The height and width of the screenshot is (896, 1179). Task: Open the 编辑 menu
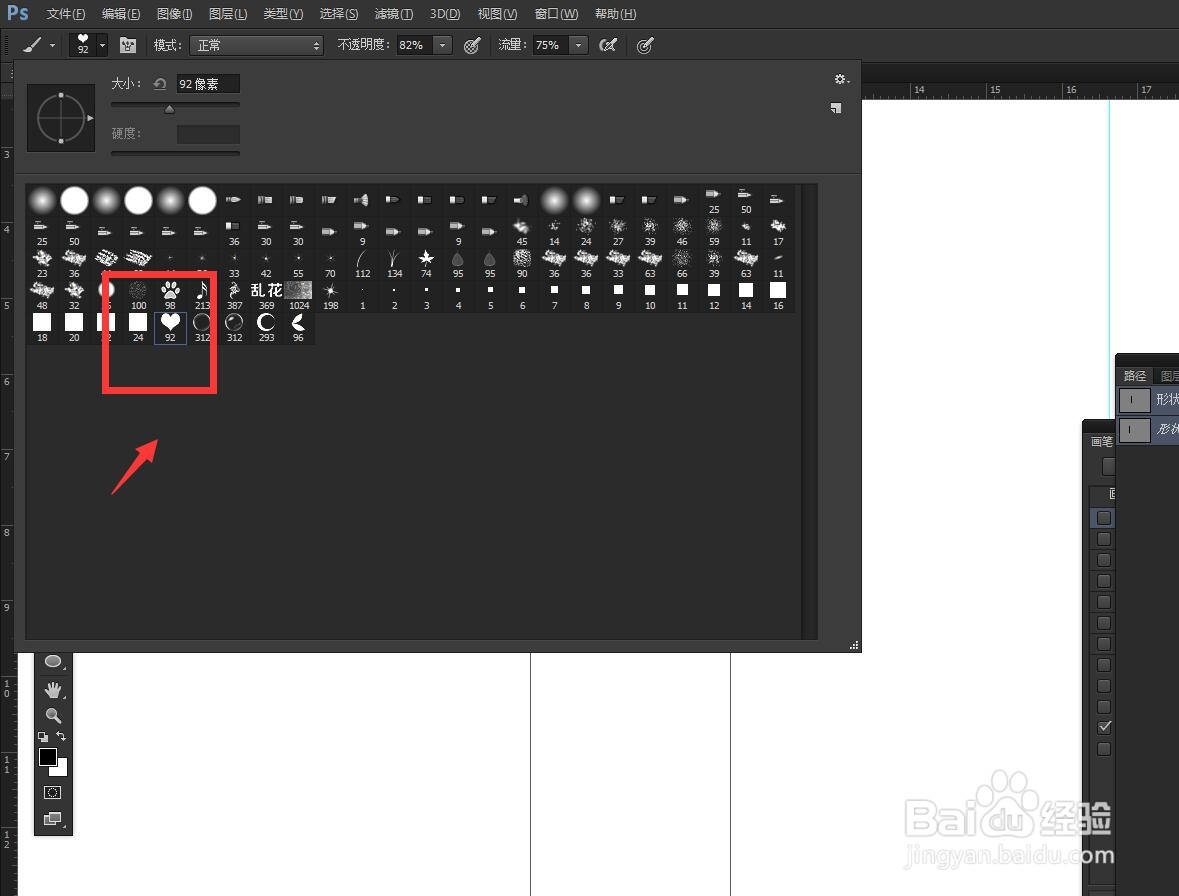[x=120, y=14]
